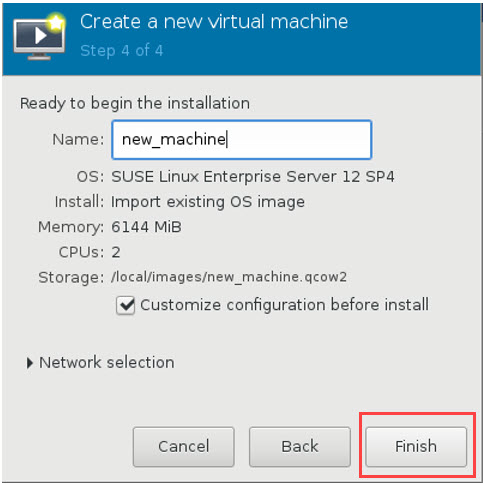Expand the Network selection triangle
This screenshot has height=484, width=483.
coord(30,363)
